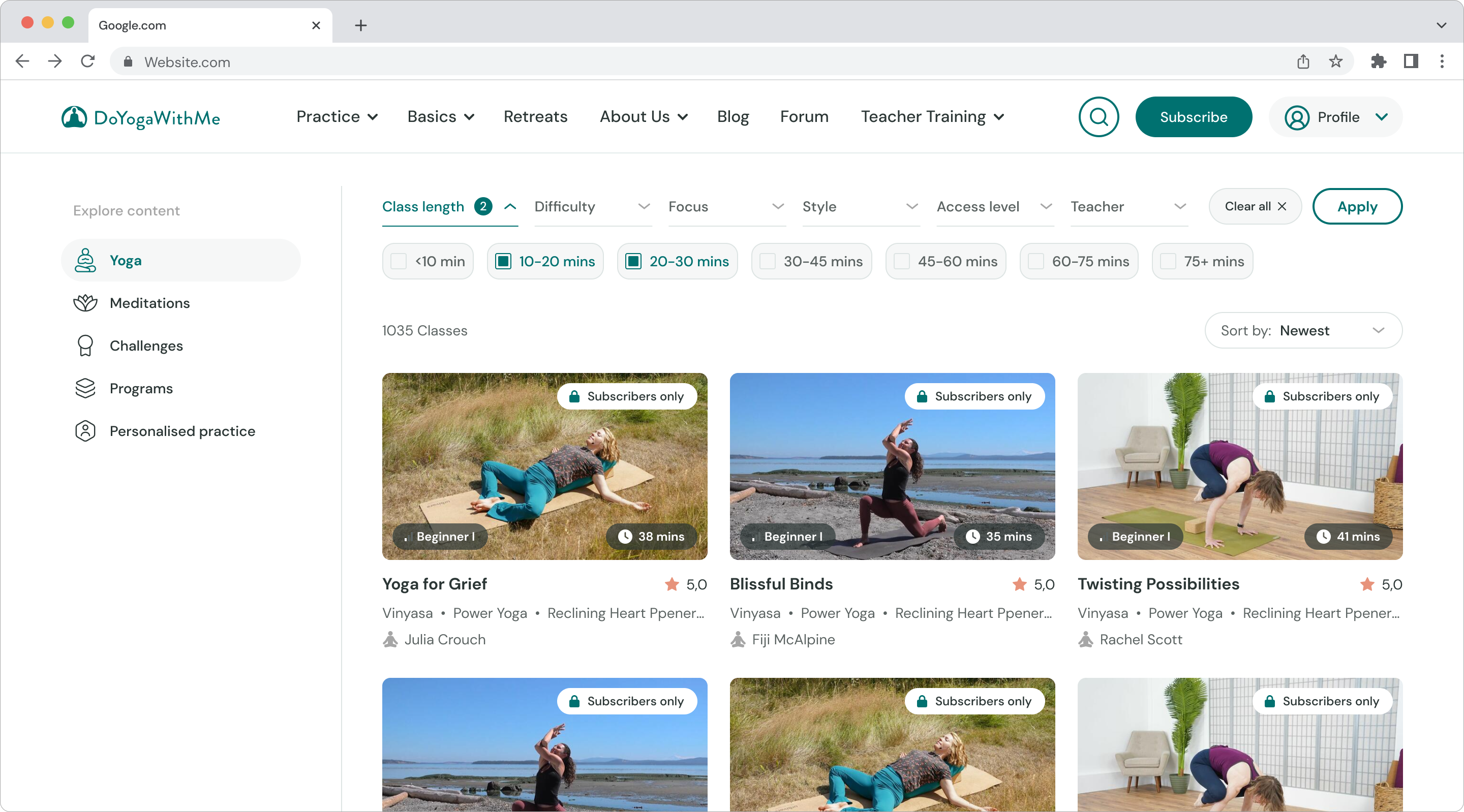Expand the Difficulty filter dropdown
This screenshot has height=812, width=1464.
(x=592, y=207)
